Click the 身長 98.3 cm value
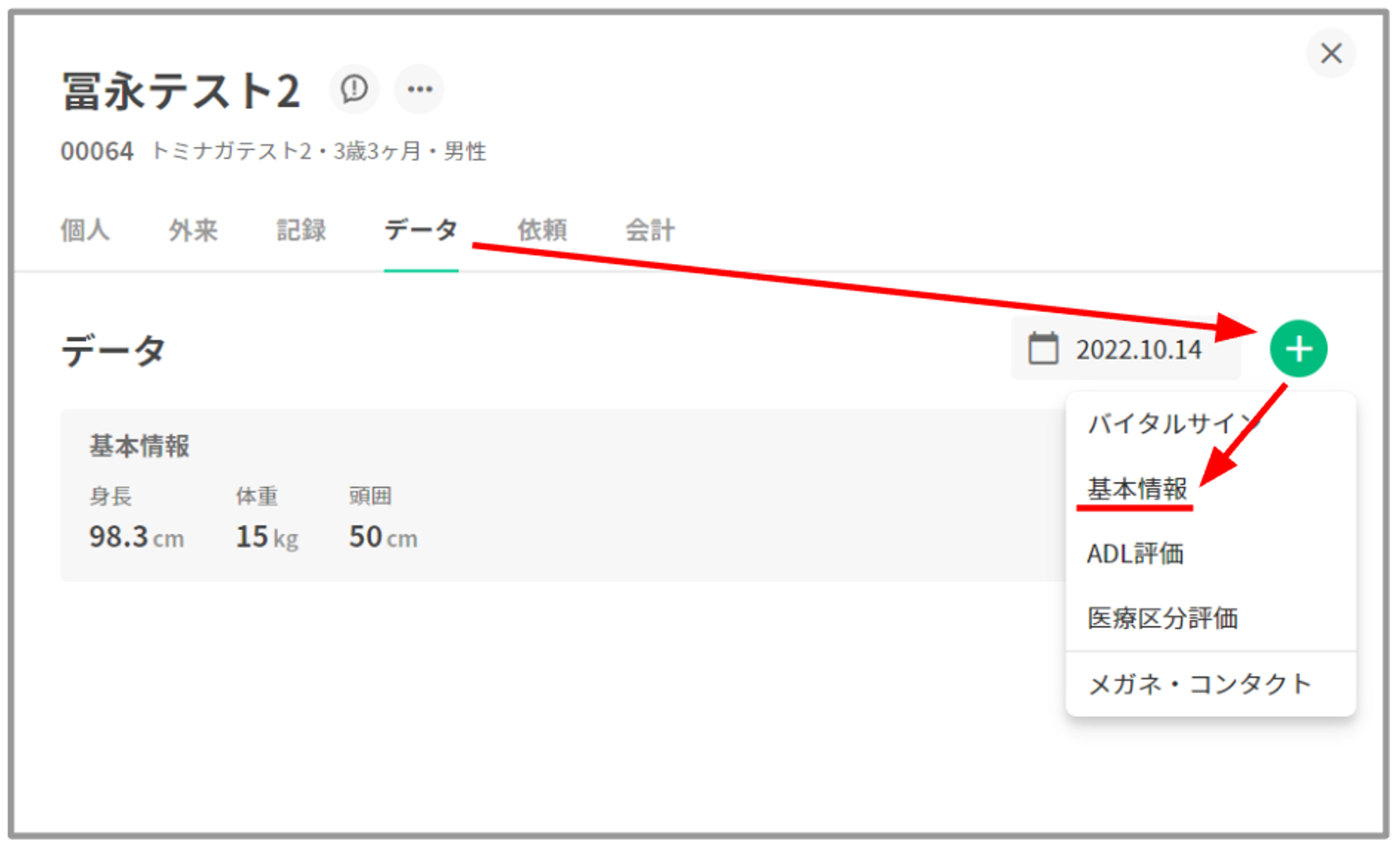The width and height of the screenshot is (1400, 851). tap(136, 537)
